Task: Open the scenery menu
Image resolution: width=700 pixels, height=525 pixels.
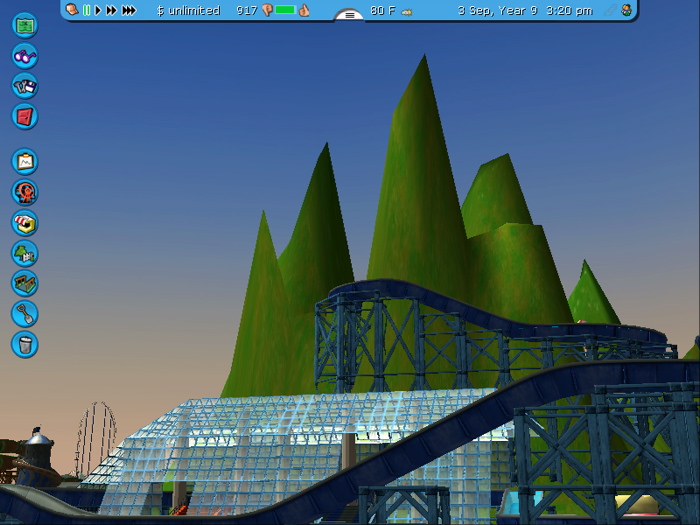Action: 25,253
